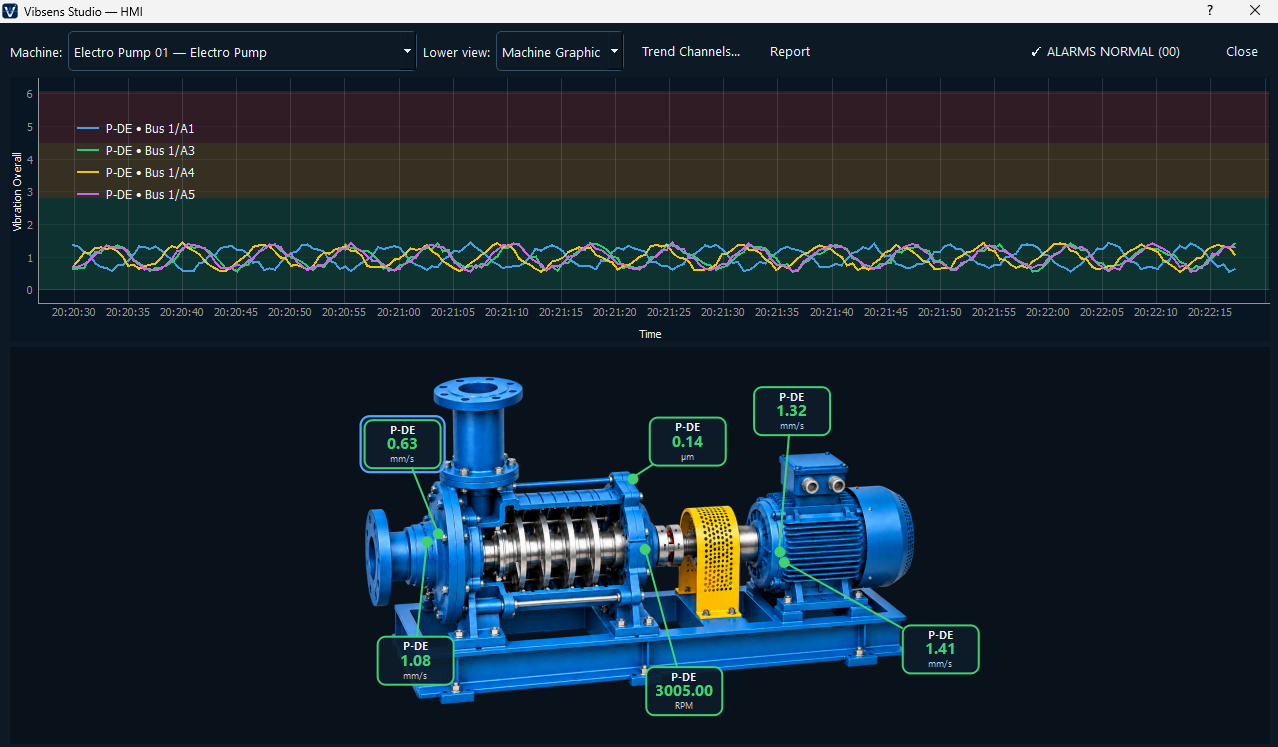Toggle the Bus 1/A5 legend entry
The width and height of the screenshot is (1278, 747).
pos(136,195)
